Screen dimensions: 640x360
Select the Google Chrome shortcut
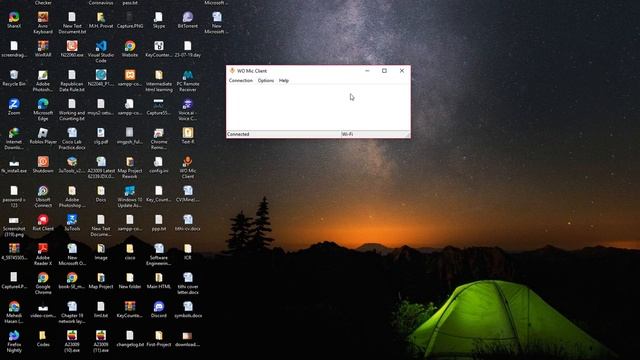tap(43, 284)
